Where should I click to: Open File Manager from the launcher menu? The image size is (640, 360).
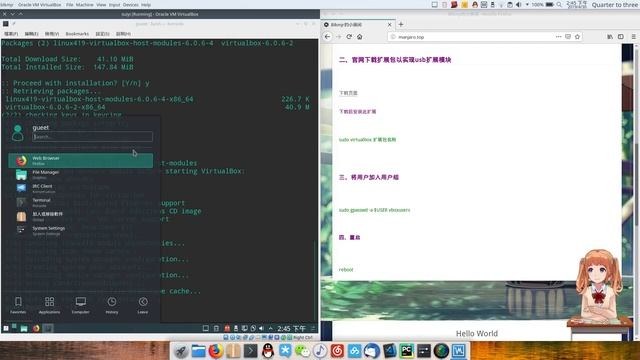[80, 175]
